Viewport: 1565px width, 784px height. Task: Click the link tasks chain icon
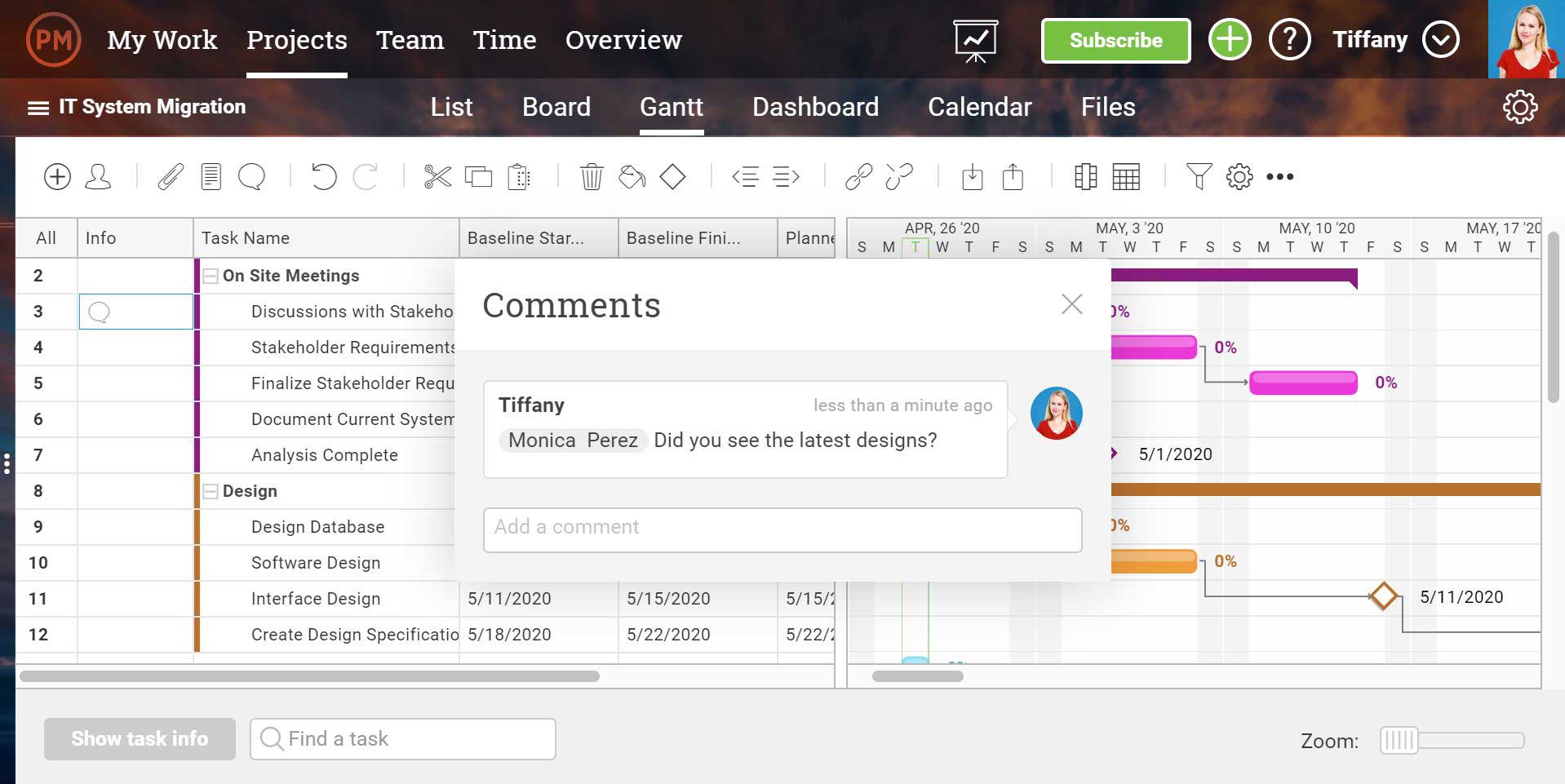[858, 176]
